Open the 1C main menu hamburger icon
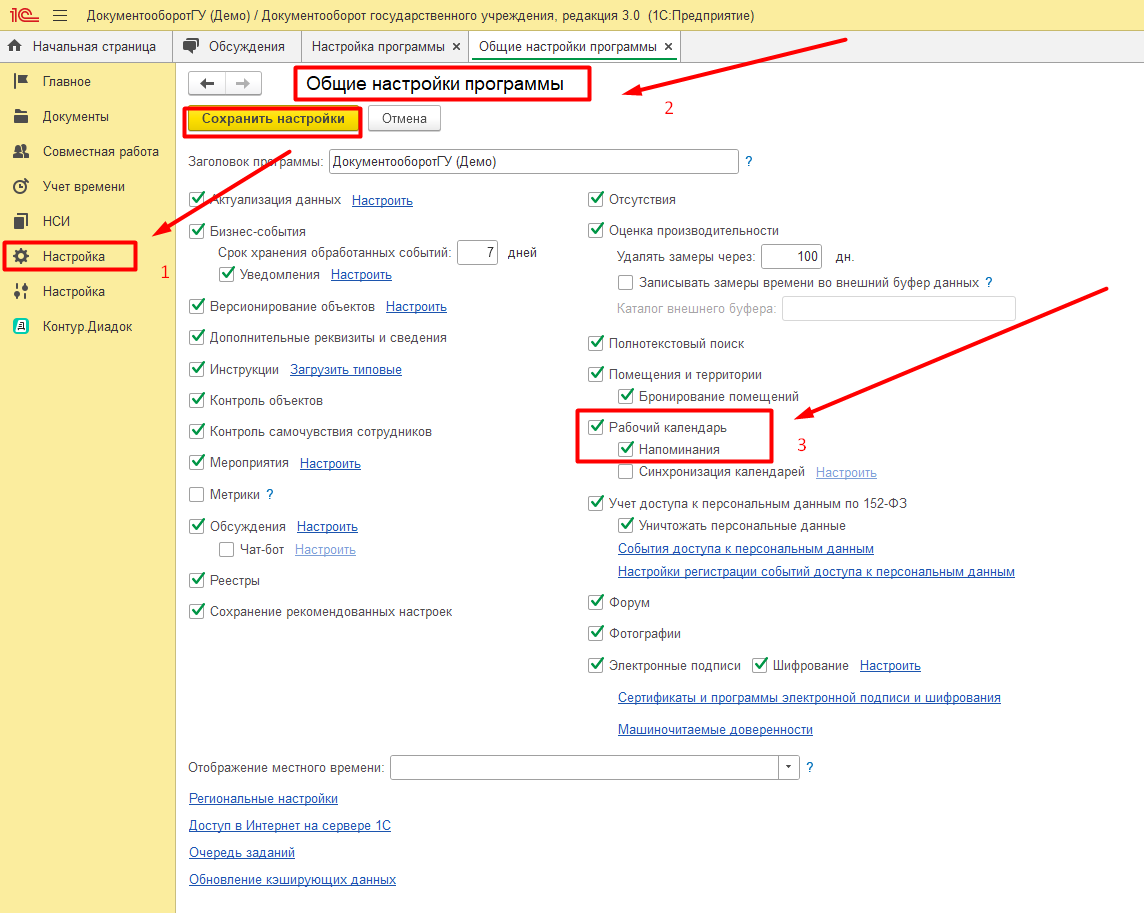This screenshot has width=1144, height=913. coord(60,15)
